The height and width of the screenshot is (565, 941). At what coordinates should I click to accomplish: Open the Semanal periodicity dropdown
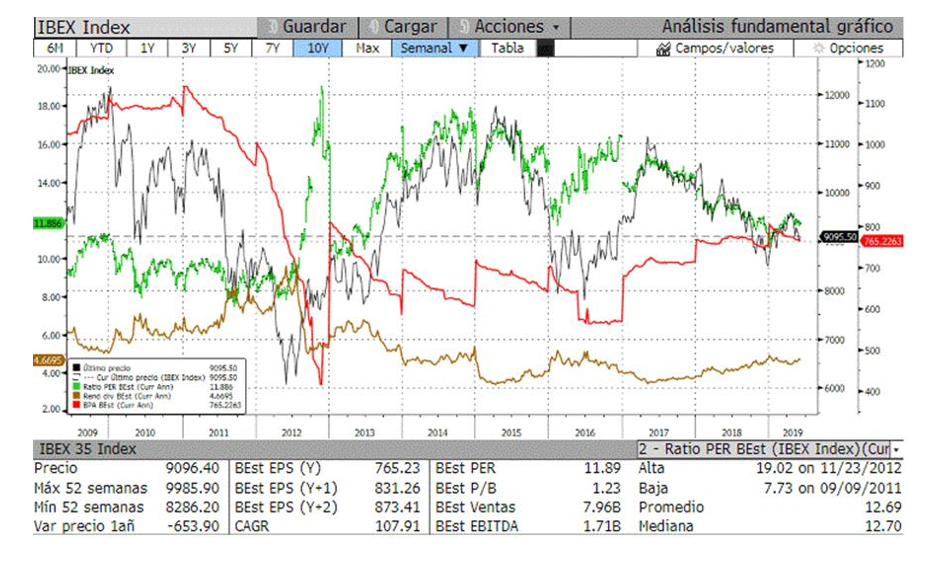435,49
